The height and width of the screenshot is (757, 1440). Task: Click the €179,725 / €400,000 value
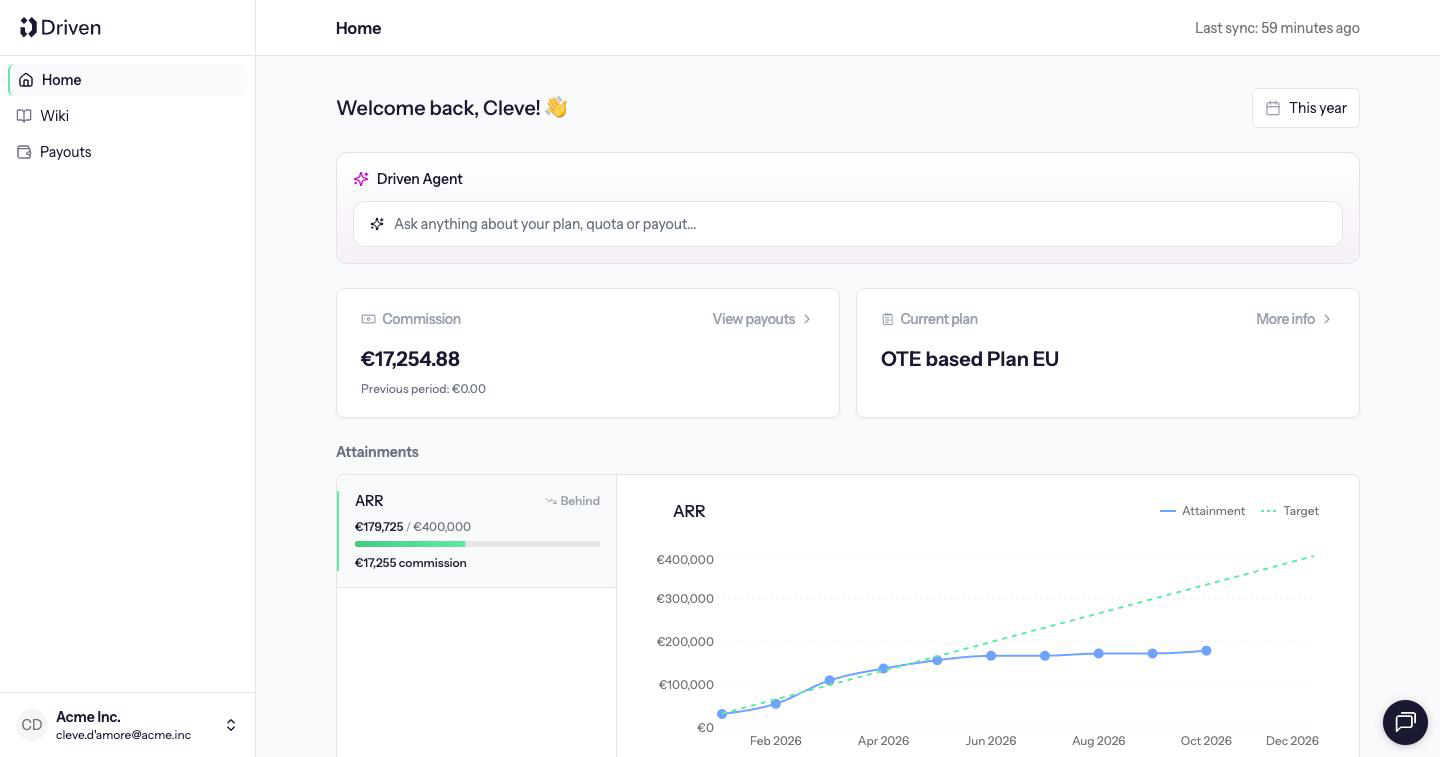coord(412,527)
